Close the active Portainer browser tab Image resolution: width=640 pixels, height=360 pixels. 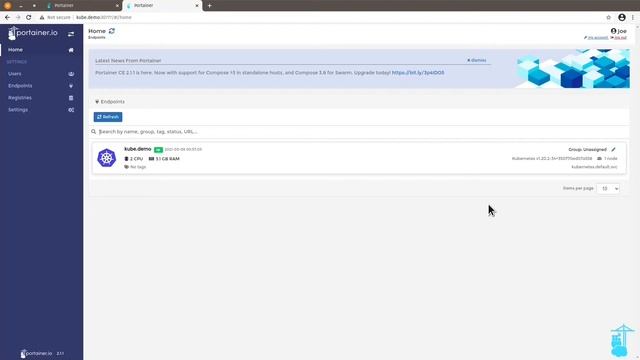click(x=197, y=6)
